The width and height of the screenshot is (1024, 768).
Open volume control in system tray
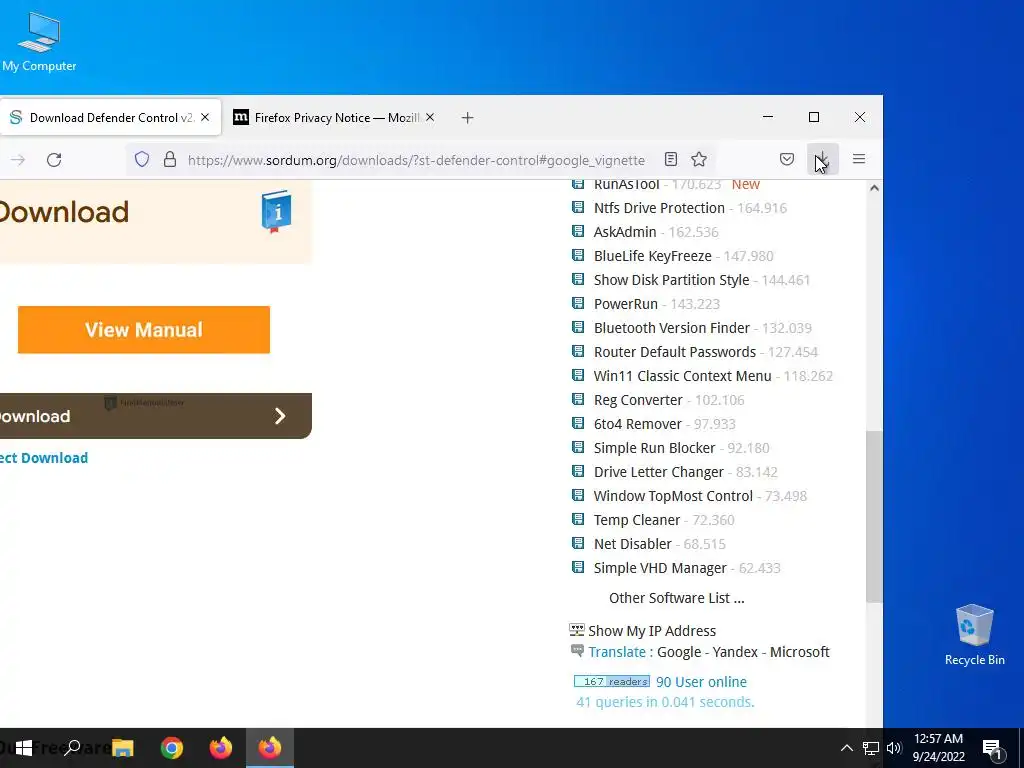point(894,748)
